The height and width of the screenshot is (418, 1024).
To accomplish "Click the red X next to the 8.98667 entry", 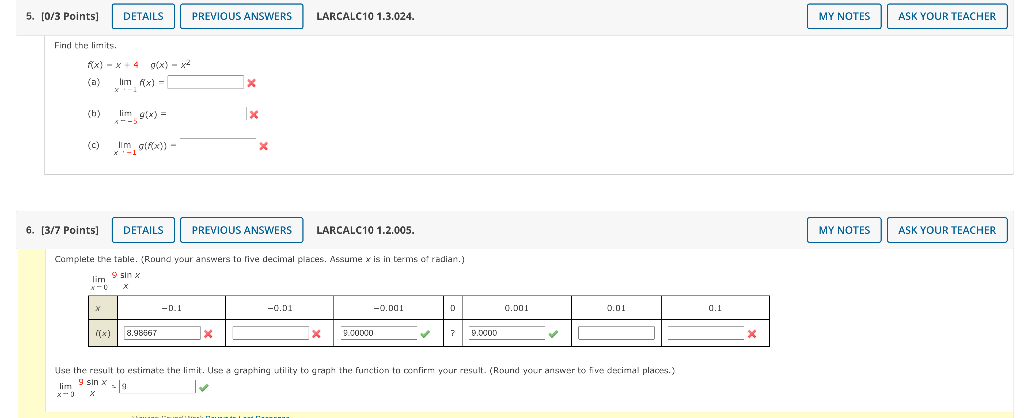I will coord(208,334).
